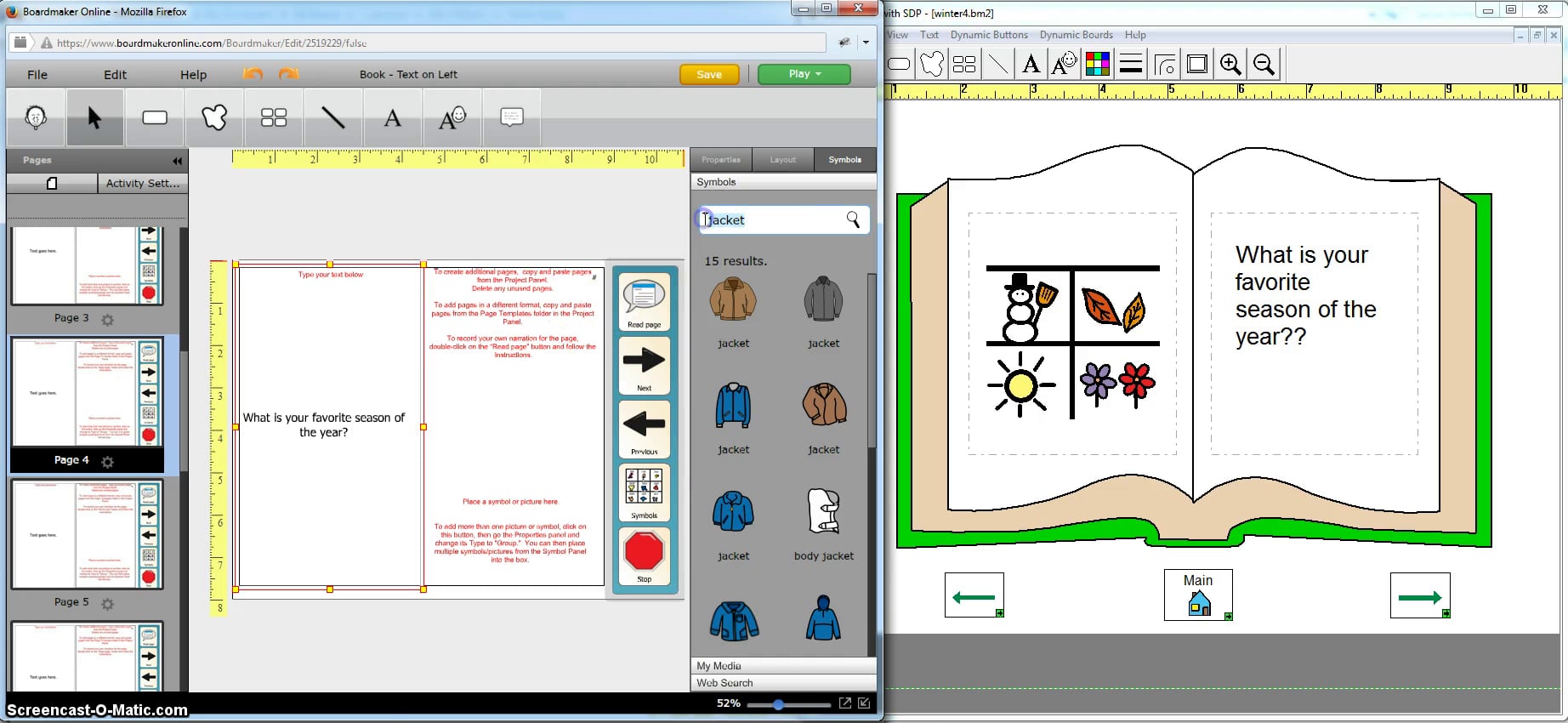Click the Stop button on book page

point(644,557)
